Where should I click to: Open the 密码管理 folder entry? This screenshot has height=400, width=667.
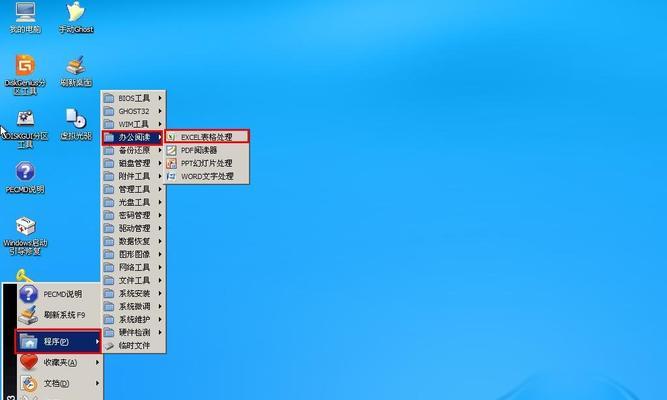click(x=133, y=215)
